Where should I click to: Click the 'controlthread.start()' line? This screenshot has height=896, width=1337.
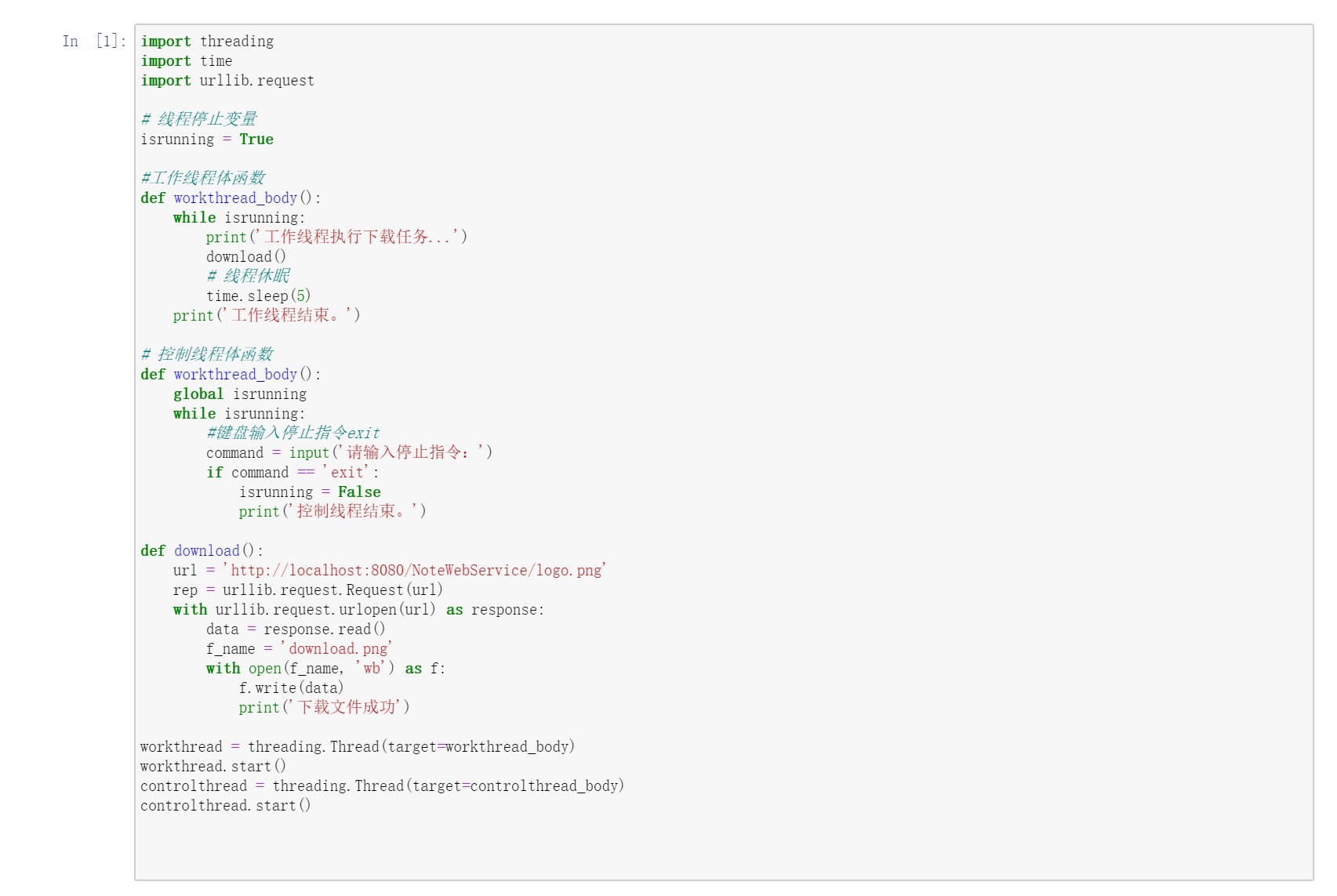point(226,805)
